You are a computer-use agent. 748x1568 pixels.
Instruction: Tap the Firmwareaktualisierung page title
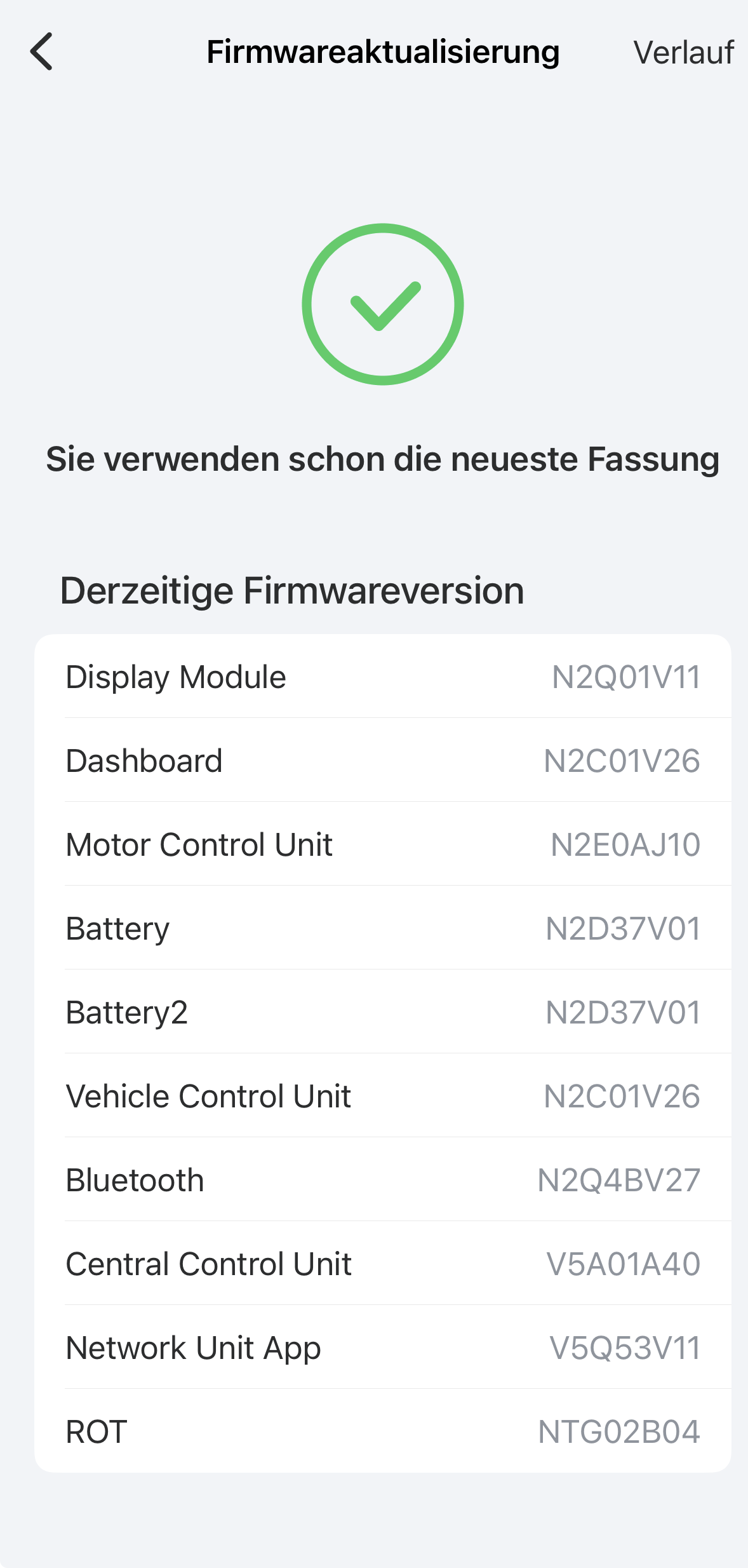click(383, 52)
